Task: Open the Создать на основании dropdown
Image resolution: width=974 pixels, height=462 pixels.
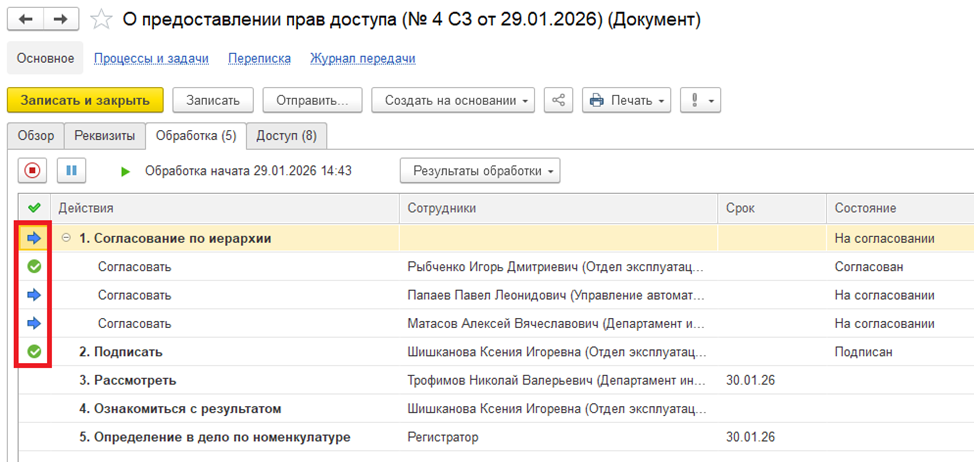Action: (453, 100)
